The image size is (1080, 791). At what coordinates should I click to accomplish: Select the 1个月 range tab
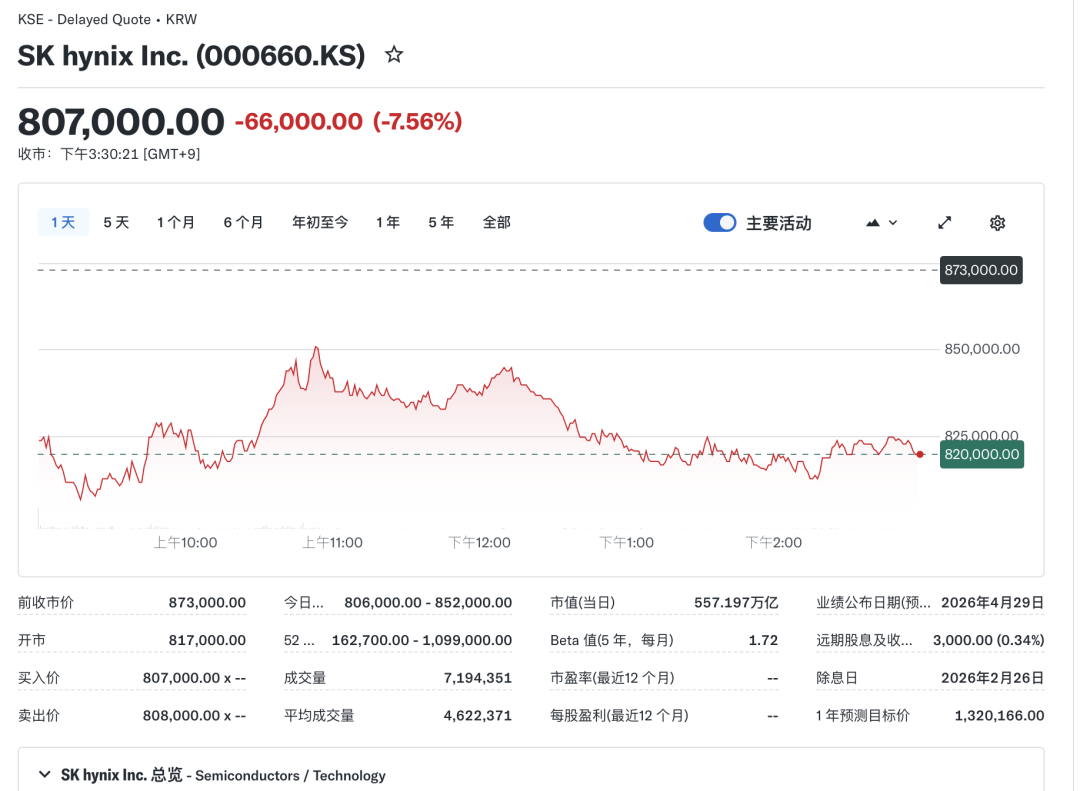point(176,222)
